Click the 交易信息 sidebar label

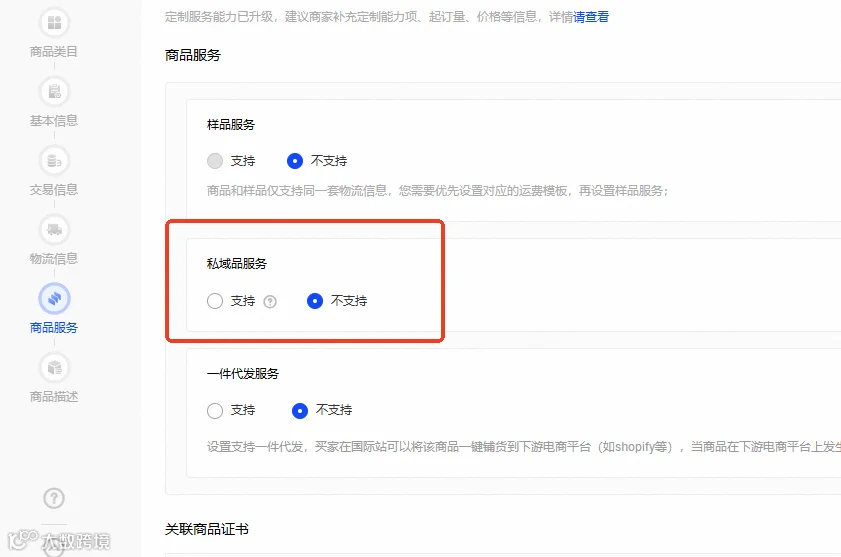(54, 189)
